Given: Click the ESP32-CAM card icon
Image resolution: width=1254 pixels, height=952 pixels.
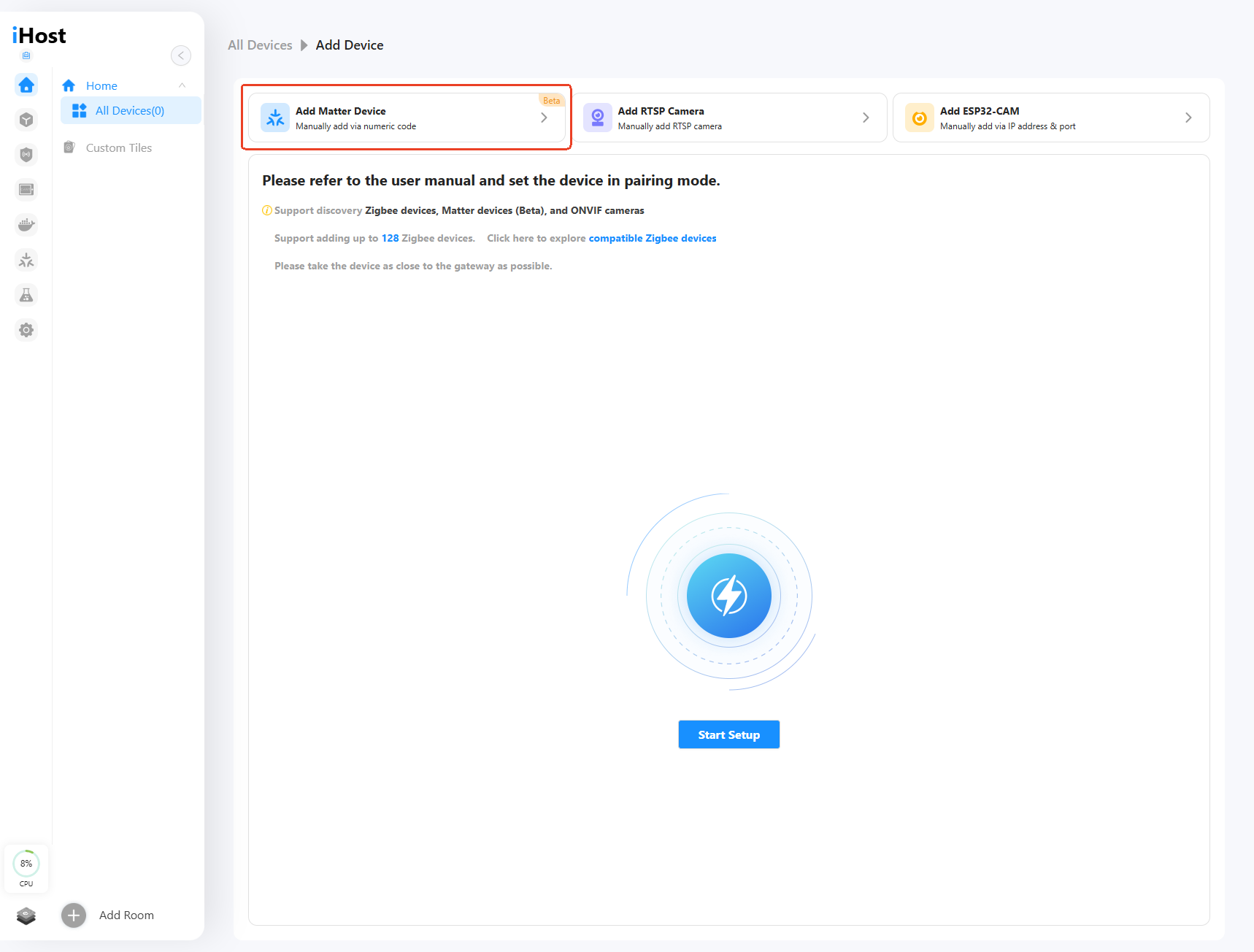Looking at the screenshot, I should point(920,118).
